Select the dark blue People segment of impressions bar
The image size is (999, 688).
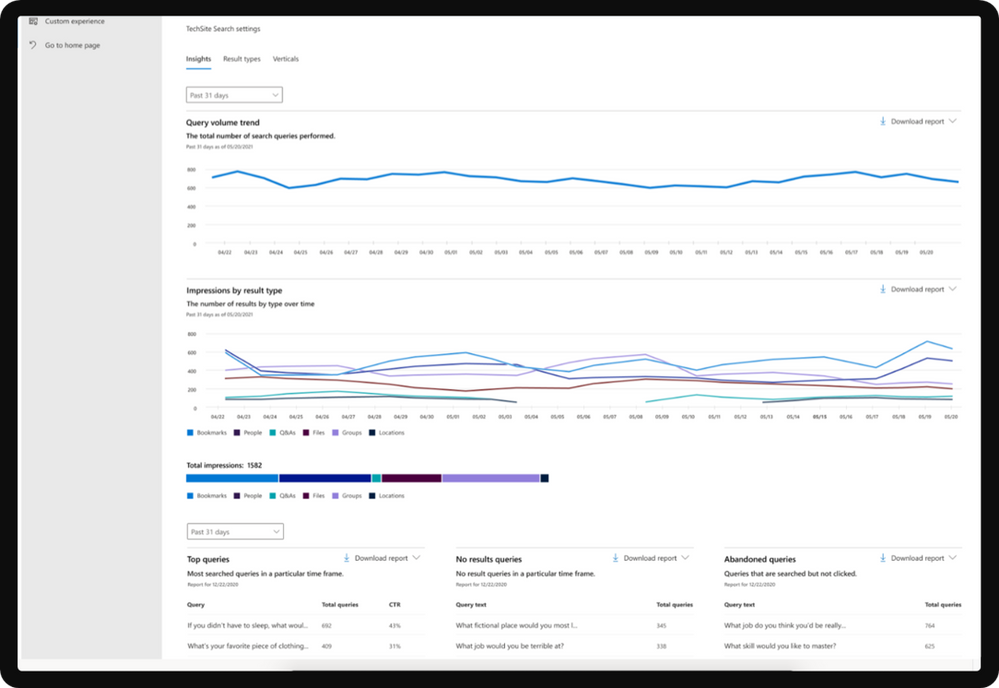click(x=325, y=478)
